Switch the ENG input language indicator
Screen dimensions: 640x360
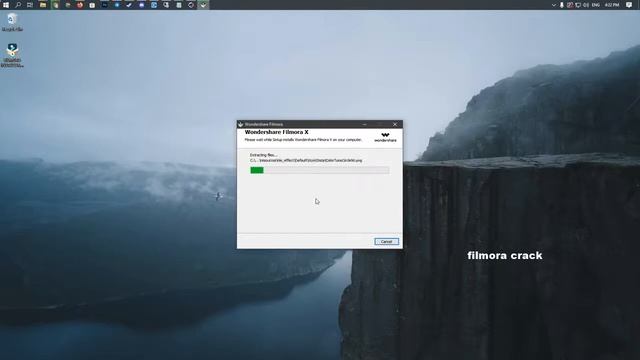[596, 5]
